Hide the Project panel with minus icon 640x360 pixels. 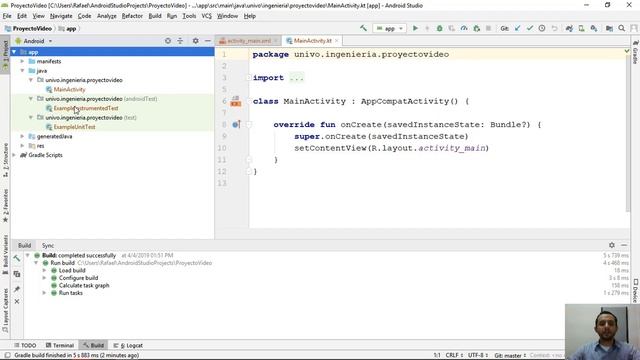coord(207,41)
